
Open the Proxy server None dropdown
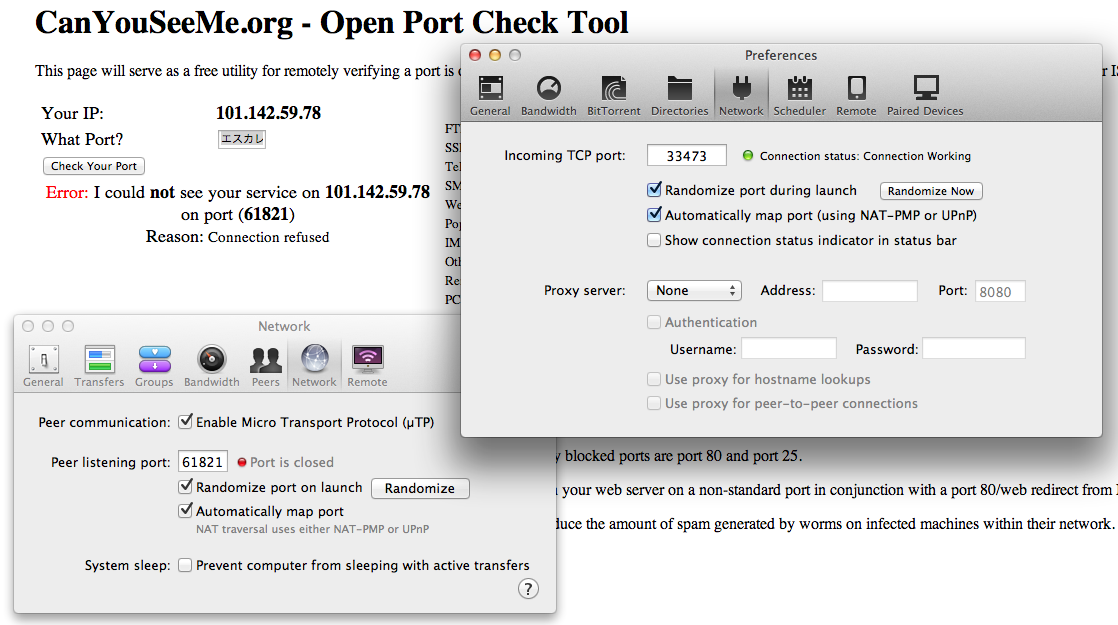tap(694, 291)
